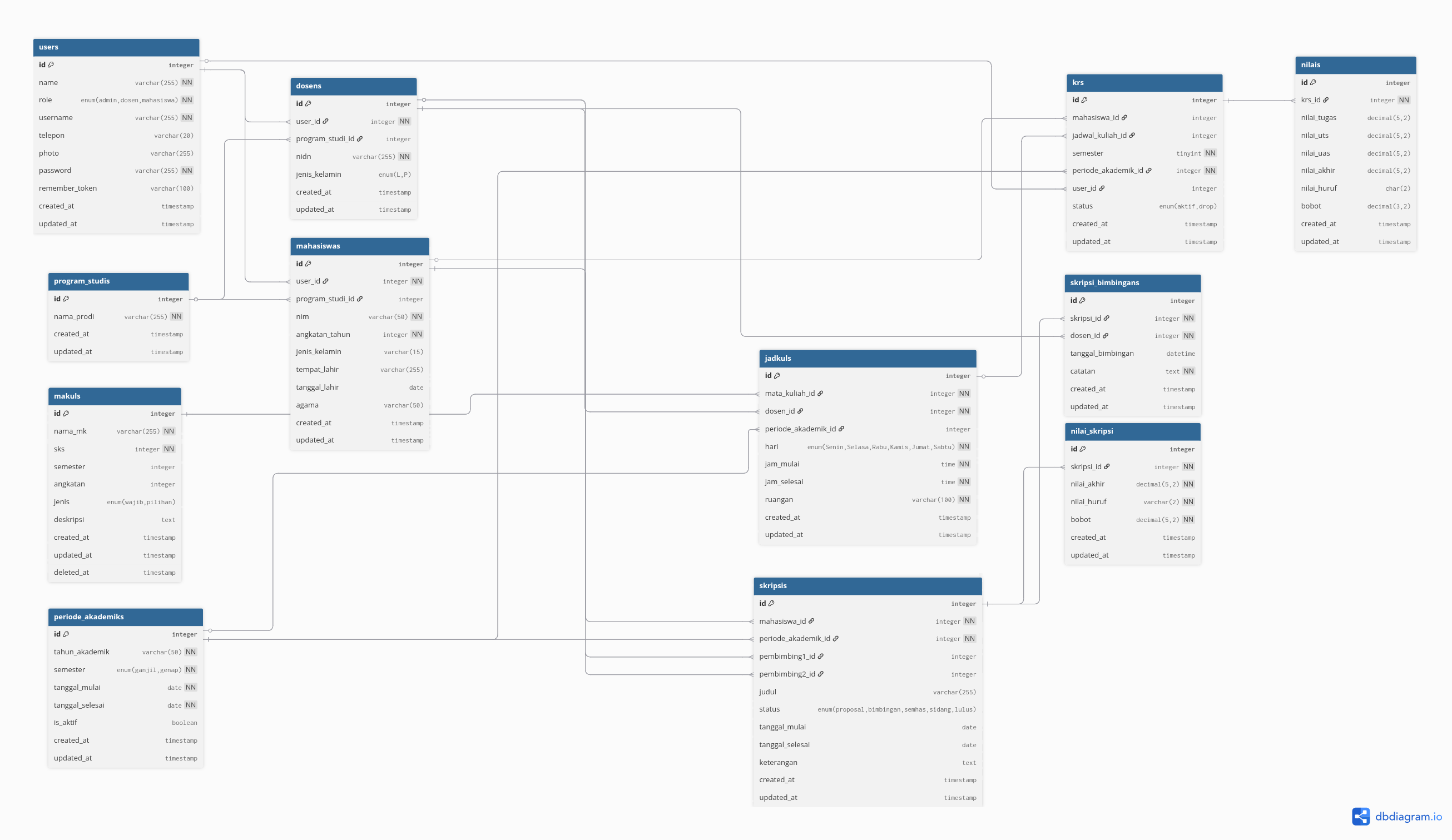
Task: Click link icon beside jadkuls periode_akademik_id
Action: click(x=841, y=429)
